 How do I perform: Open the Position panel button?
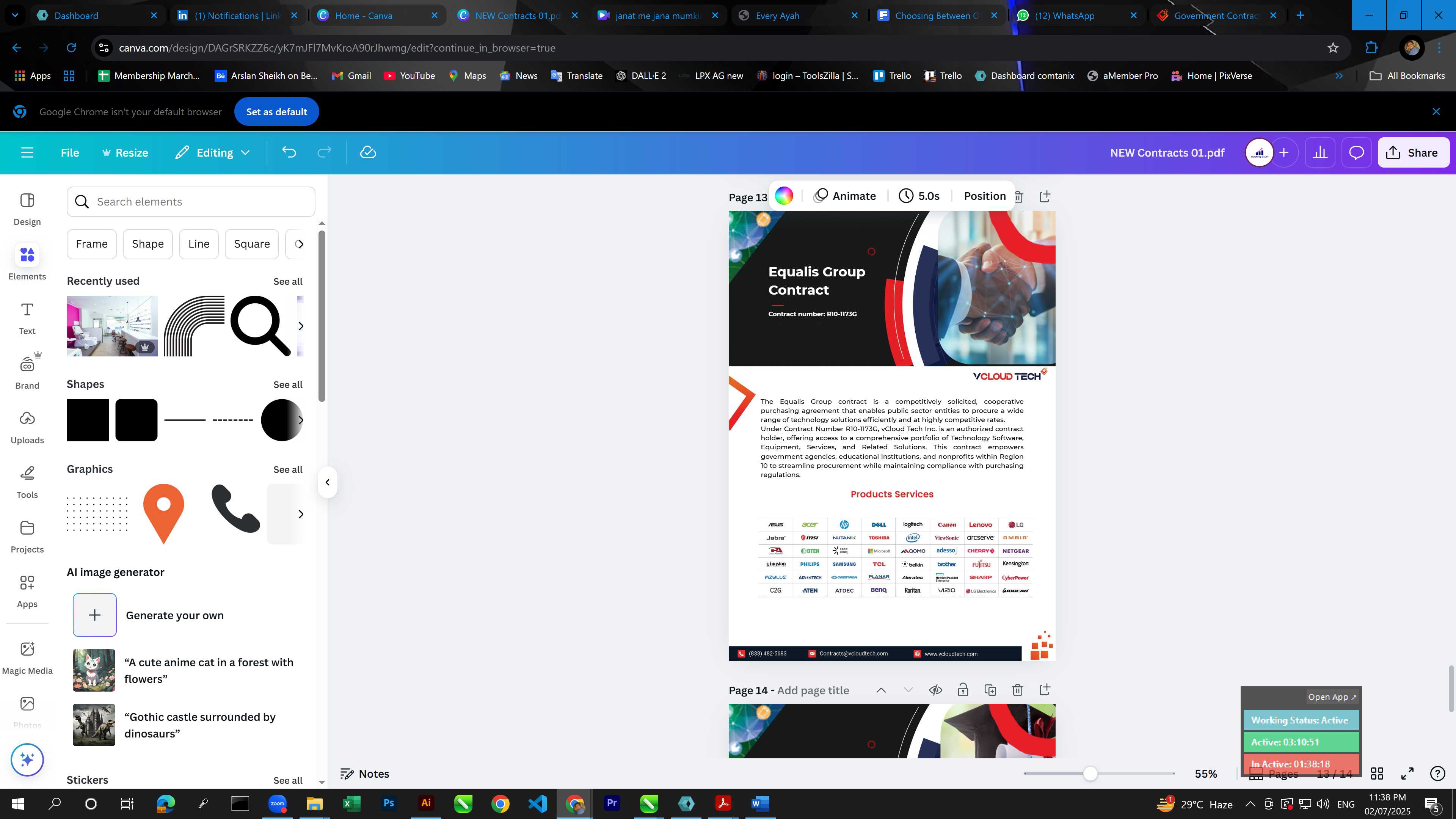985,196
